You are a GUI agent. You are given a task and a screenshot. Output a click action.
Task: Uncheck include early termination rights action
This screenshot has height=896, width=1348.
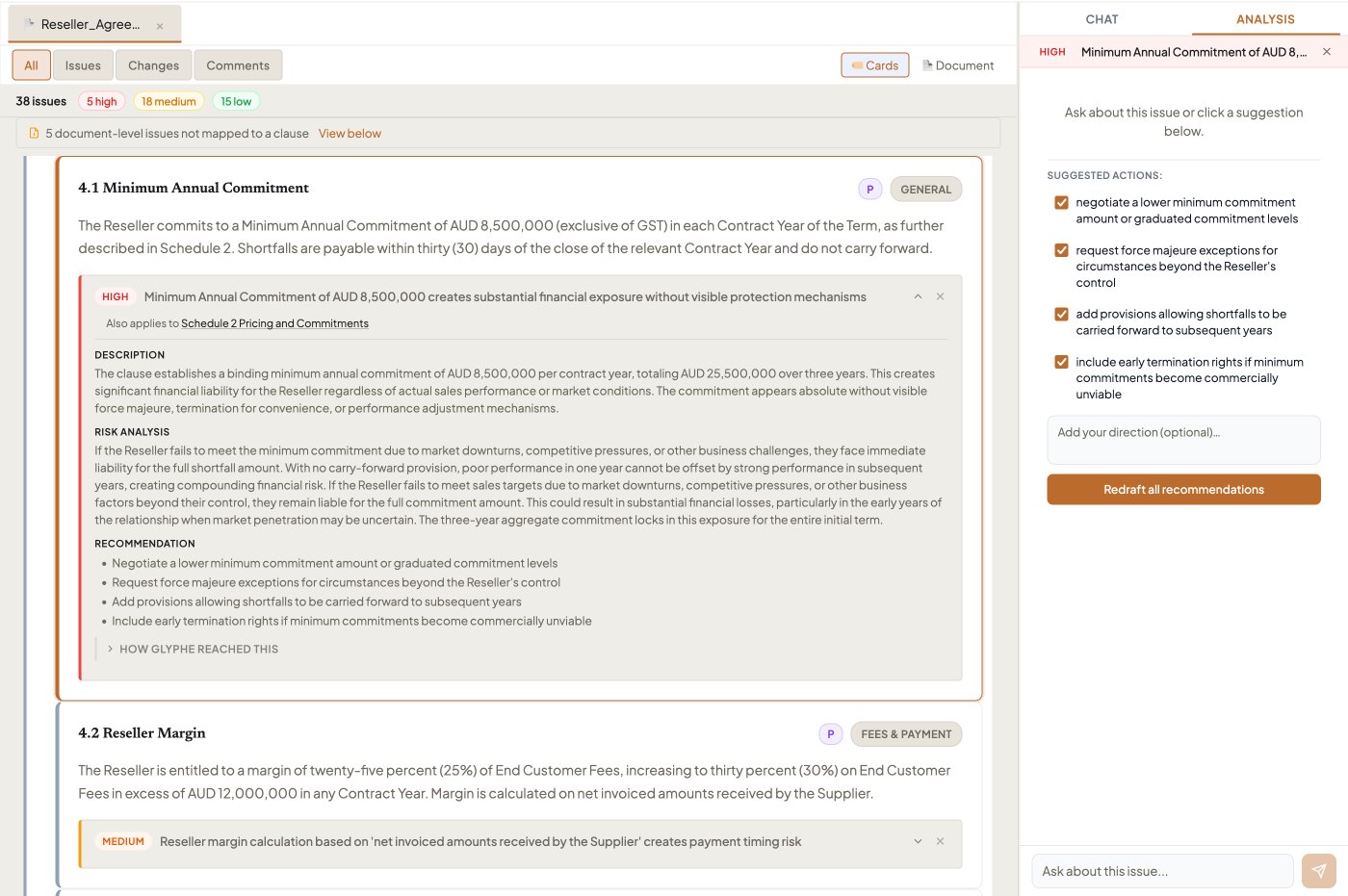[x=1061, y=362]
